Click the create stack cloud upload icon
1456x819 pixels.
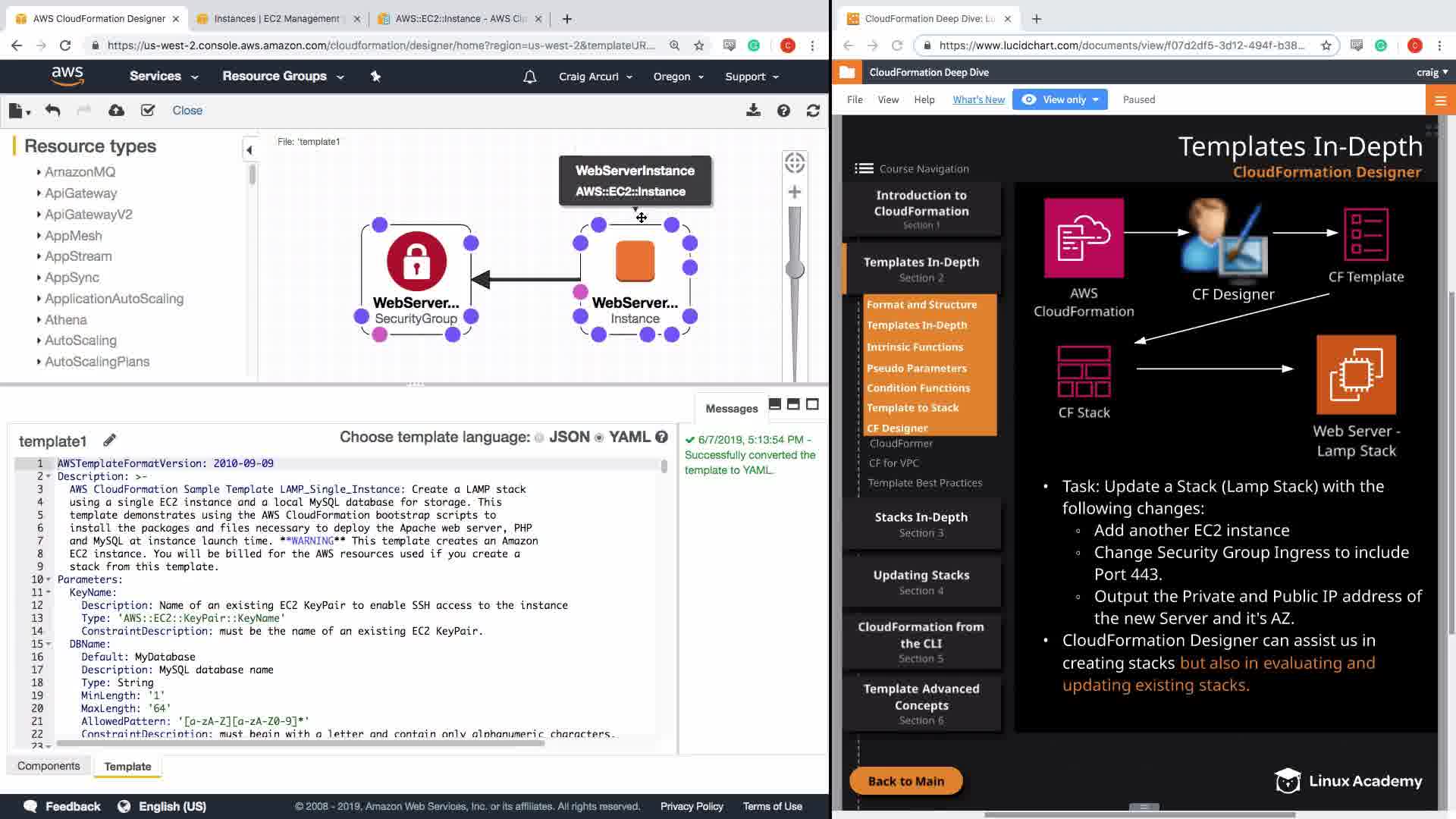(x=116, y=111)
